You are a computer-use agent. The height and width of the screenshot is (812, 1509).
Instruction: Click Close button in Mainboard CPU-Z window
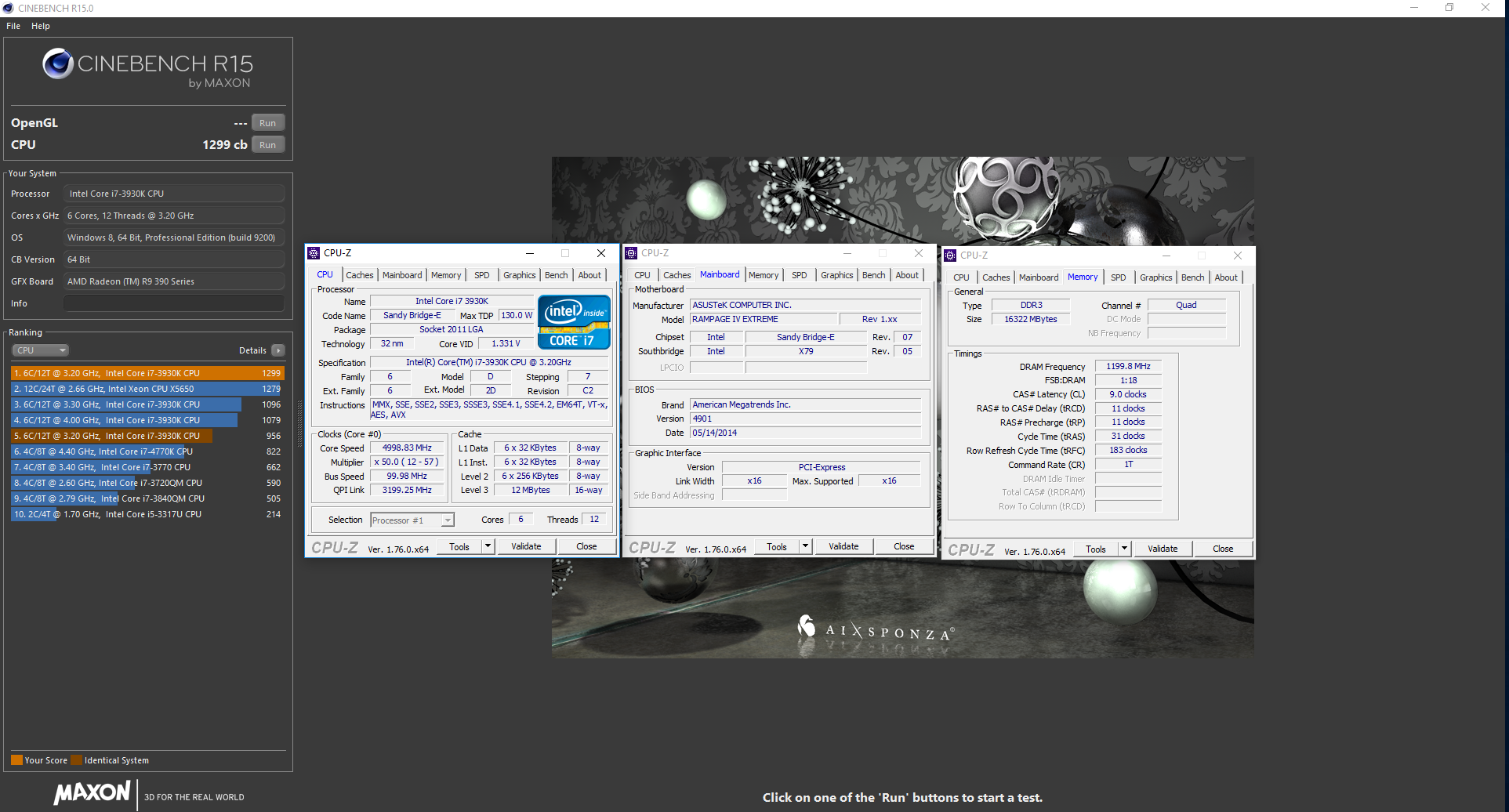pyautogui.click(x=904, y=546)
